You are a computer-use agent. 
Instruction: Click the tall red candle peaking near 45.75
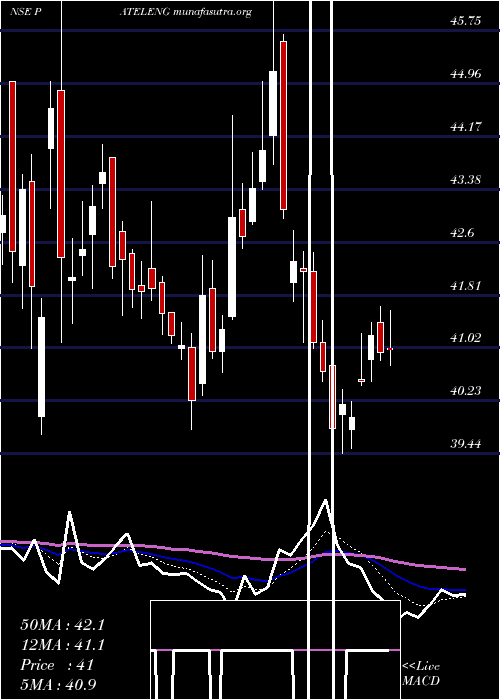(x=283, y=125)
